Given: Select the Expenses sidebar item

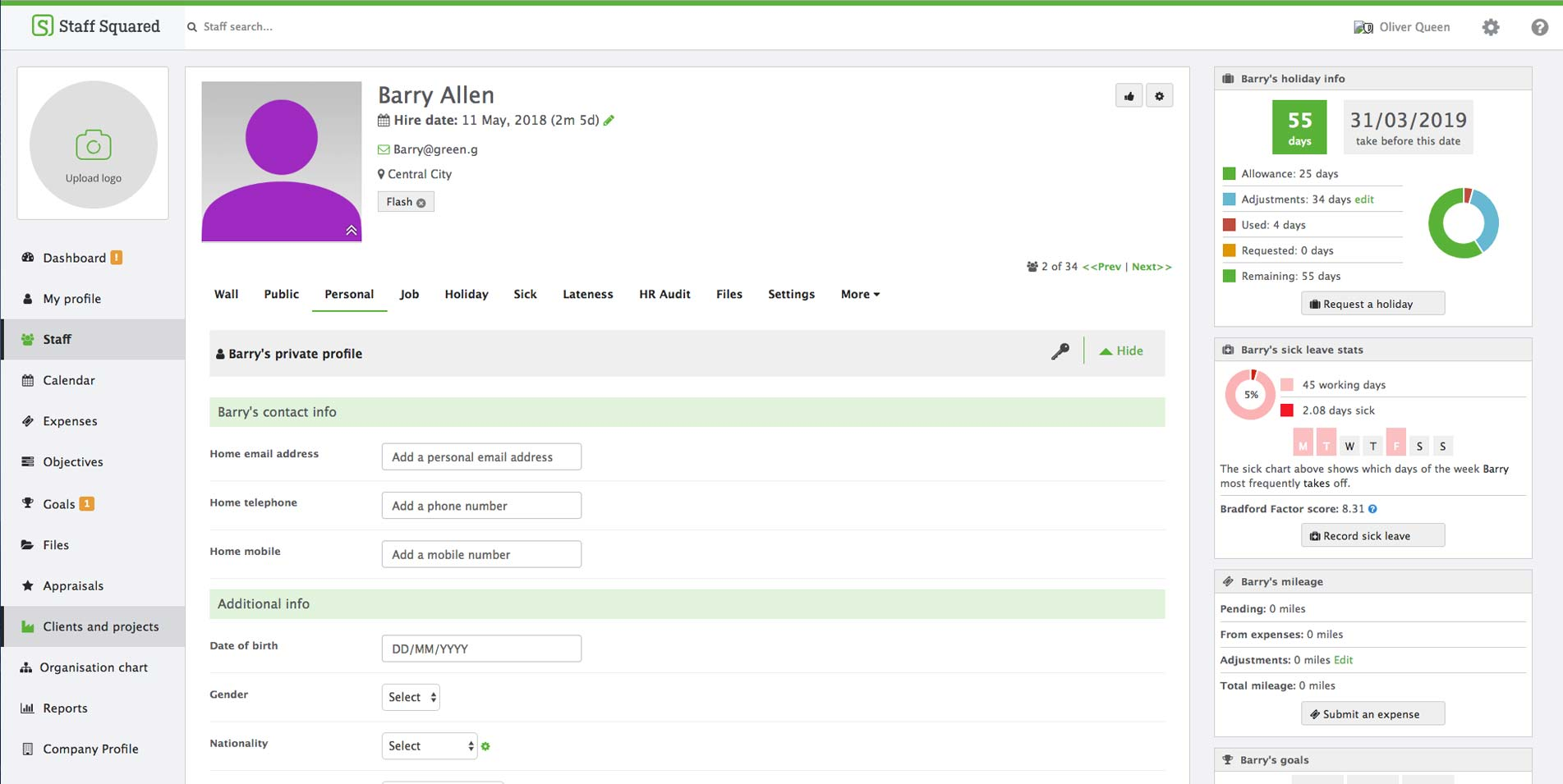Looking at the screenshot, I should pyautogui.click(x=69, y=420).
